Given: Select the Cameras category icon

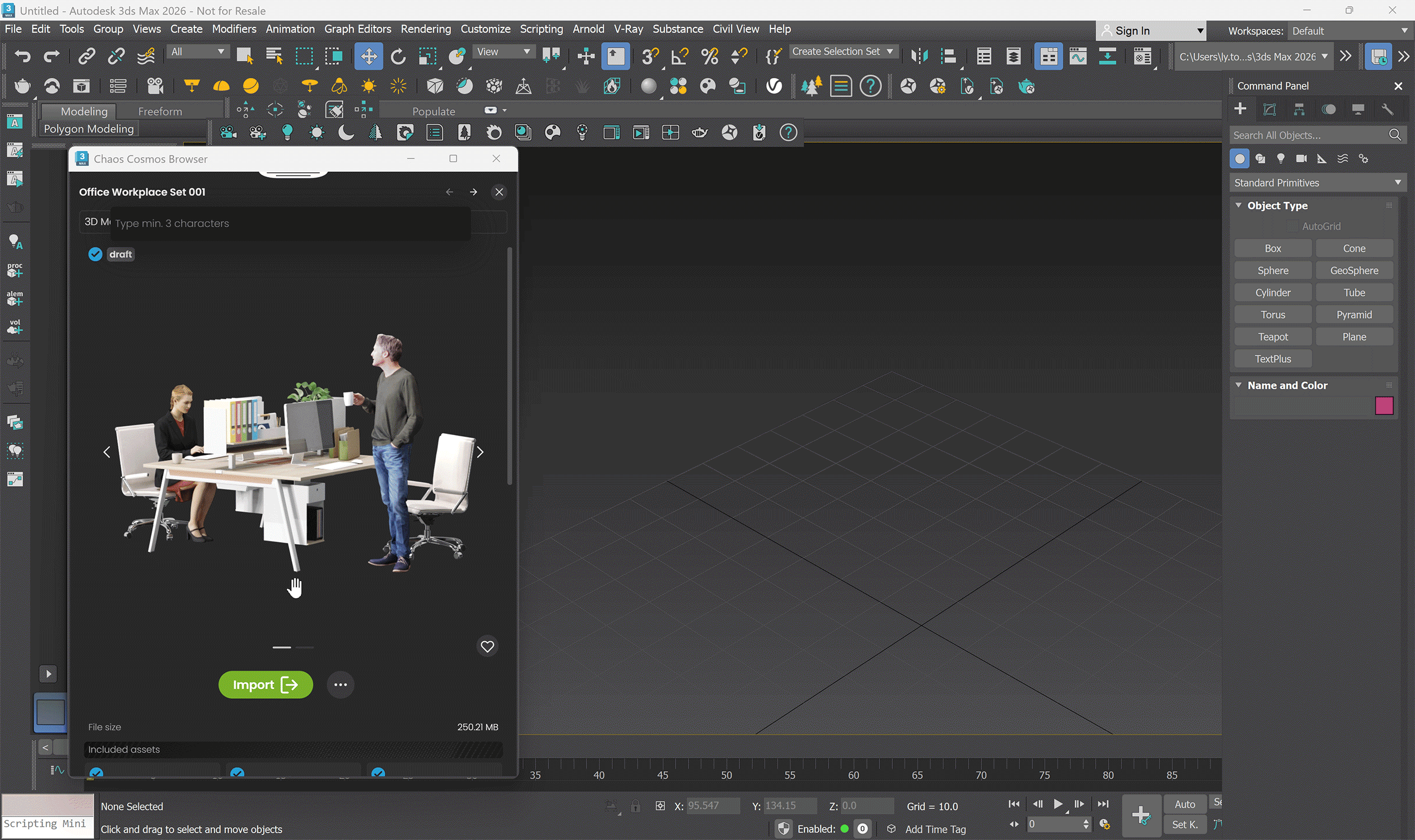Looking at the screenshot, I should click(1301, 158).
